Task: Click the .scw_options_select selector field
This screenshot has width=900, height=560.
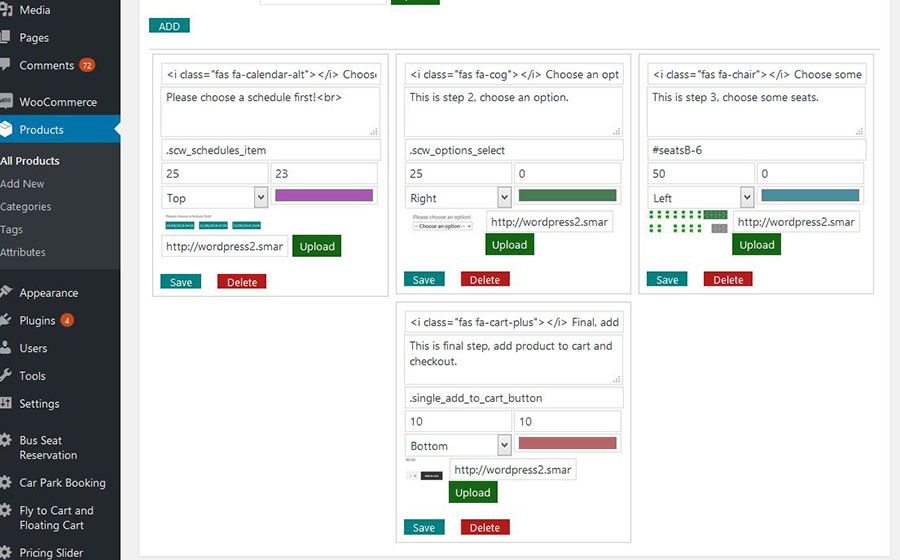Action: [x=514, y=150]
